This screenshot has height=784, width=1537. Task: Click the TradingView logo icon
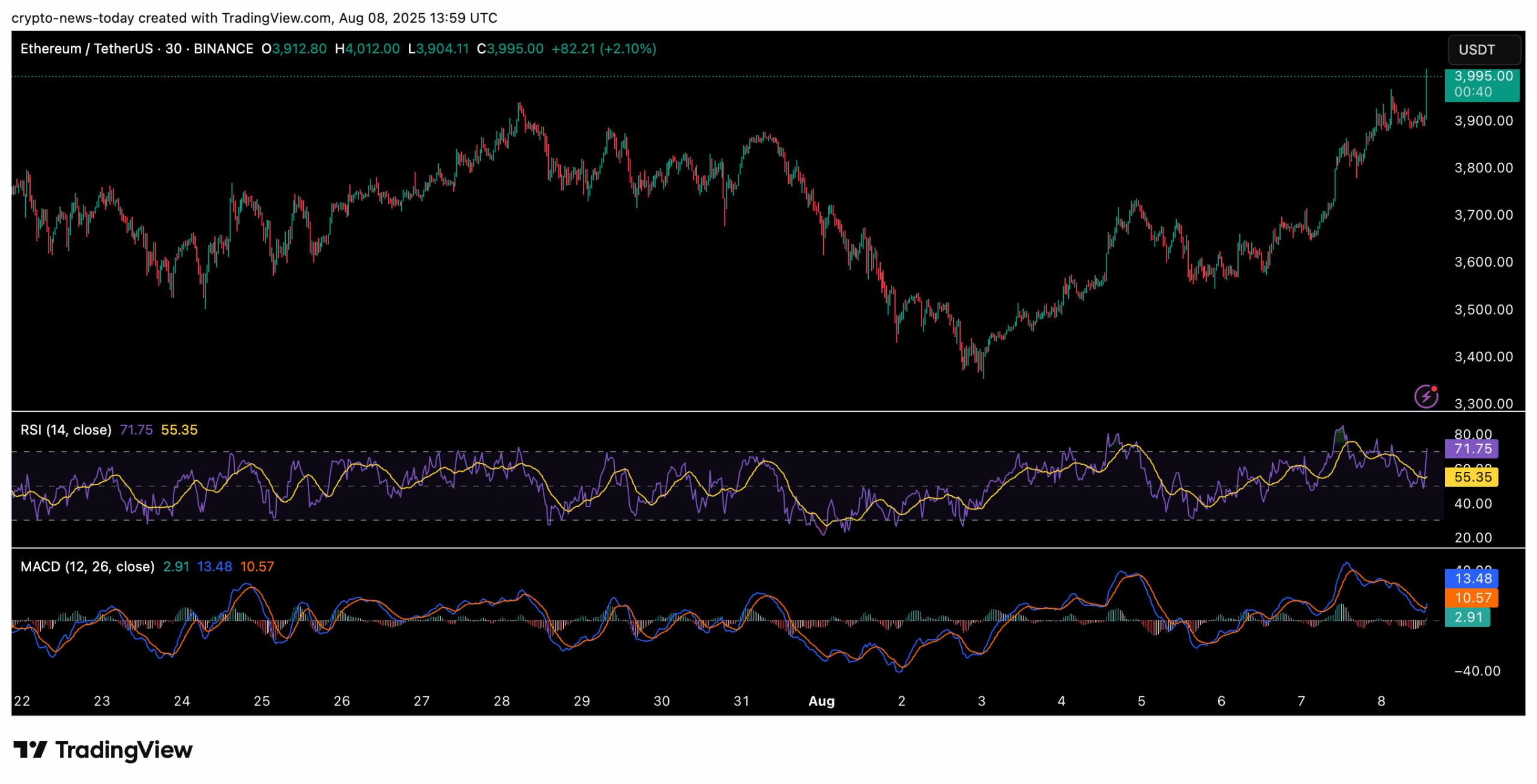click(x=30, y=749)
